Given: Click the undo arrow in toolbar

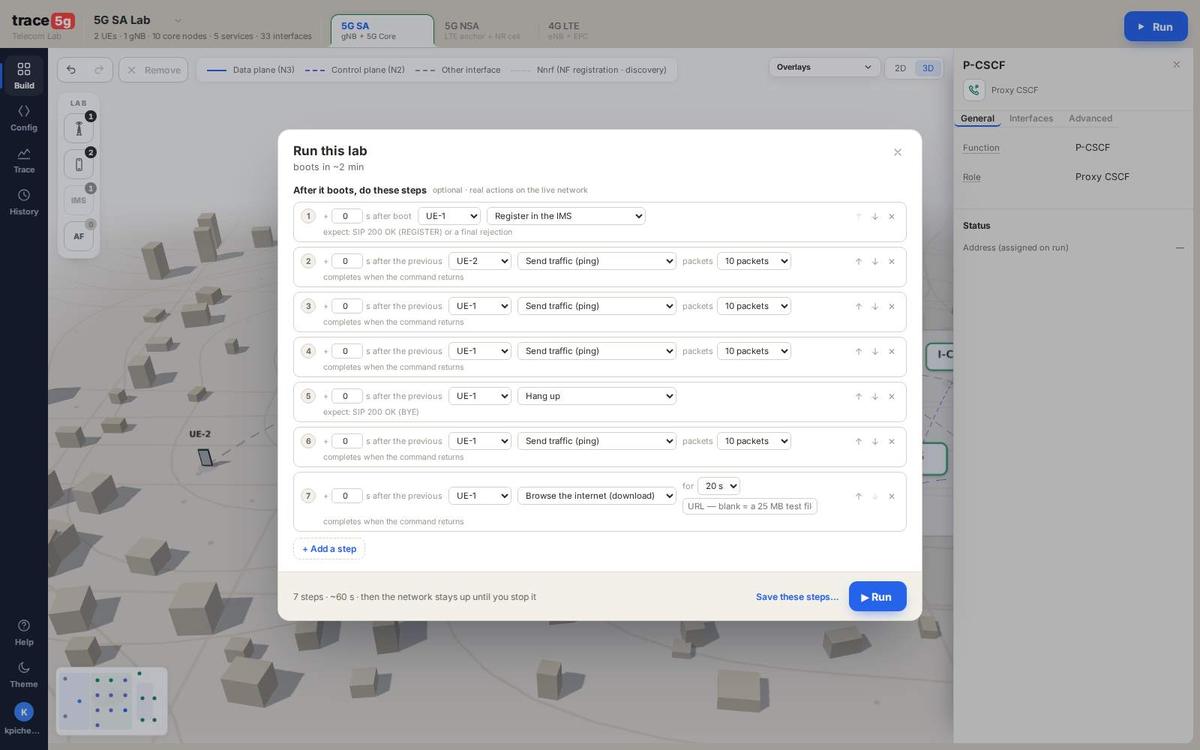Looking at the screenshot, I should 71,70.
